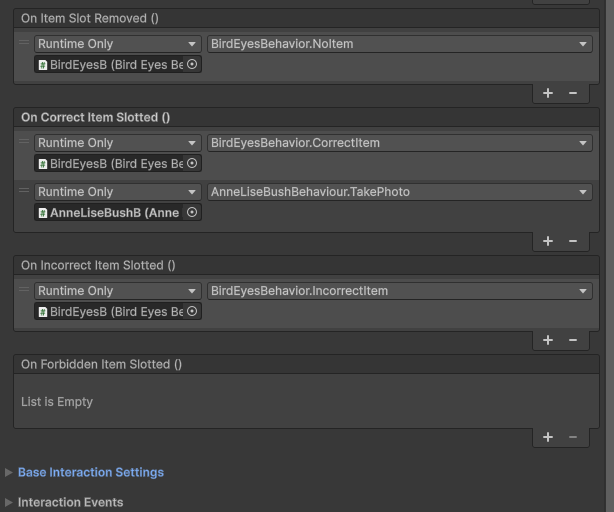The image size is (614, 512).
Task: Add listener to On Incorrect Item Slotted
Action: tap(548, 339)
